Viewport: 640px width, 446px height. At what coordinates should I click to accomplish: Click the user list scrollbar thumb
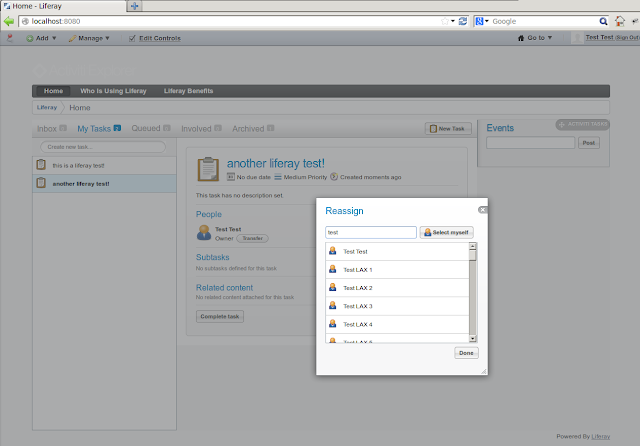coord(473,255)
